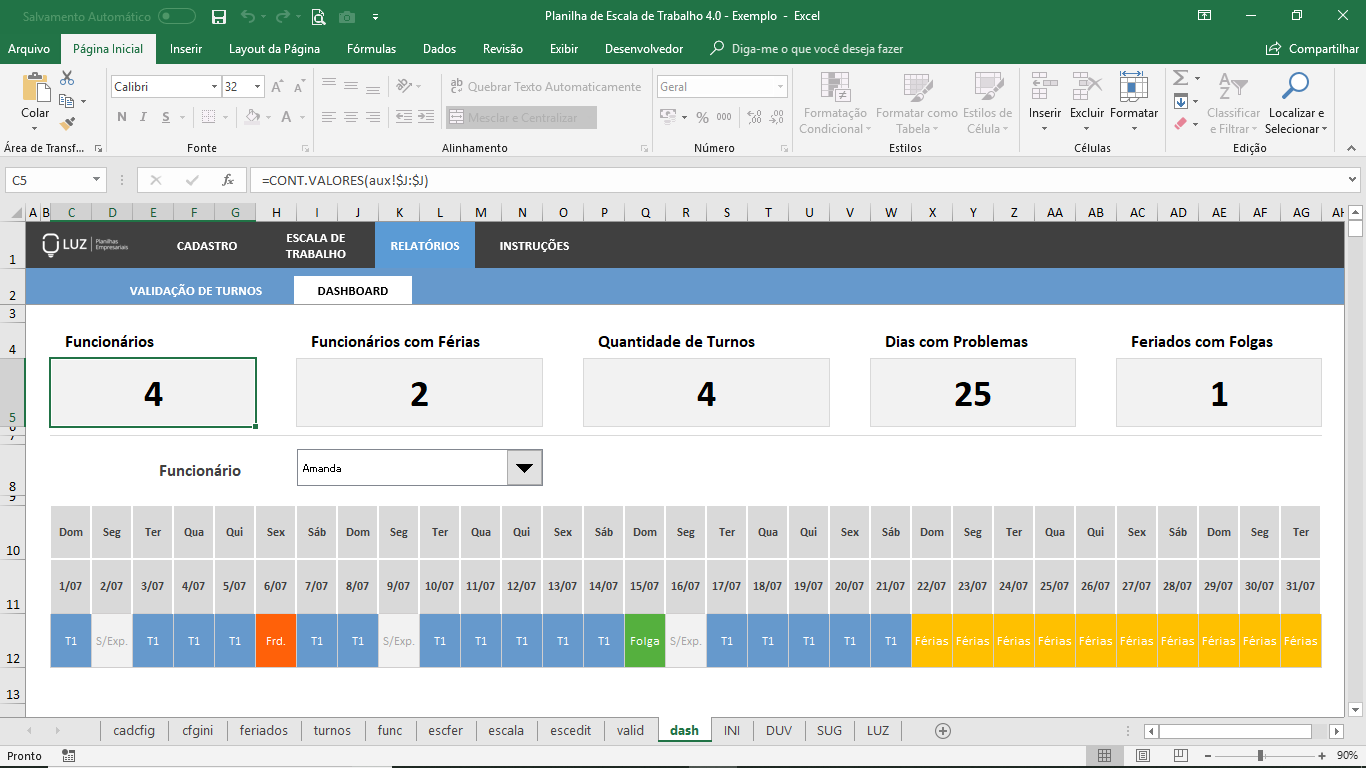Click the Redo arrow in quick access toolbar
The width and height of the screenshot is (1366, 768).
tap(282, 17)
